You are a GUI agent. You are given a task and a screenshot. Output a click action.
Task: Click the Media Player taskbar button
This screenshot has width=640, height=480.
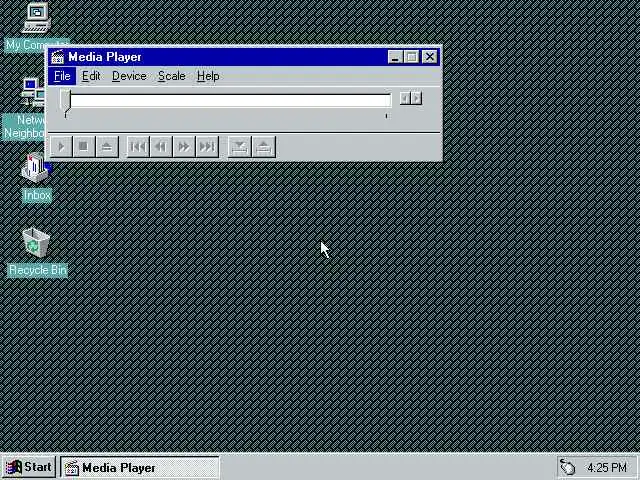tap(140, 468)
